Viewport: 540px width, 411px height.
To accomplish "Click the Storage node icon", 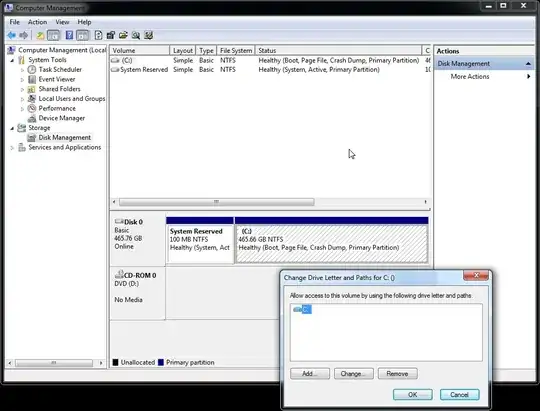I will click(x=21, y=128).
